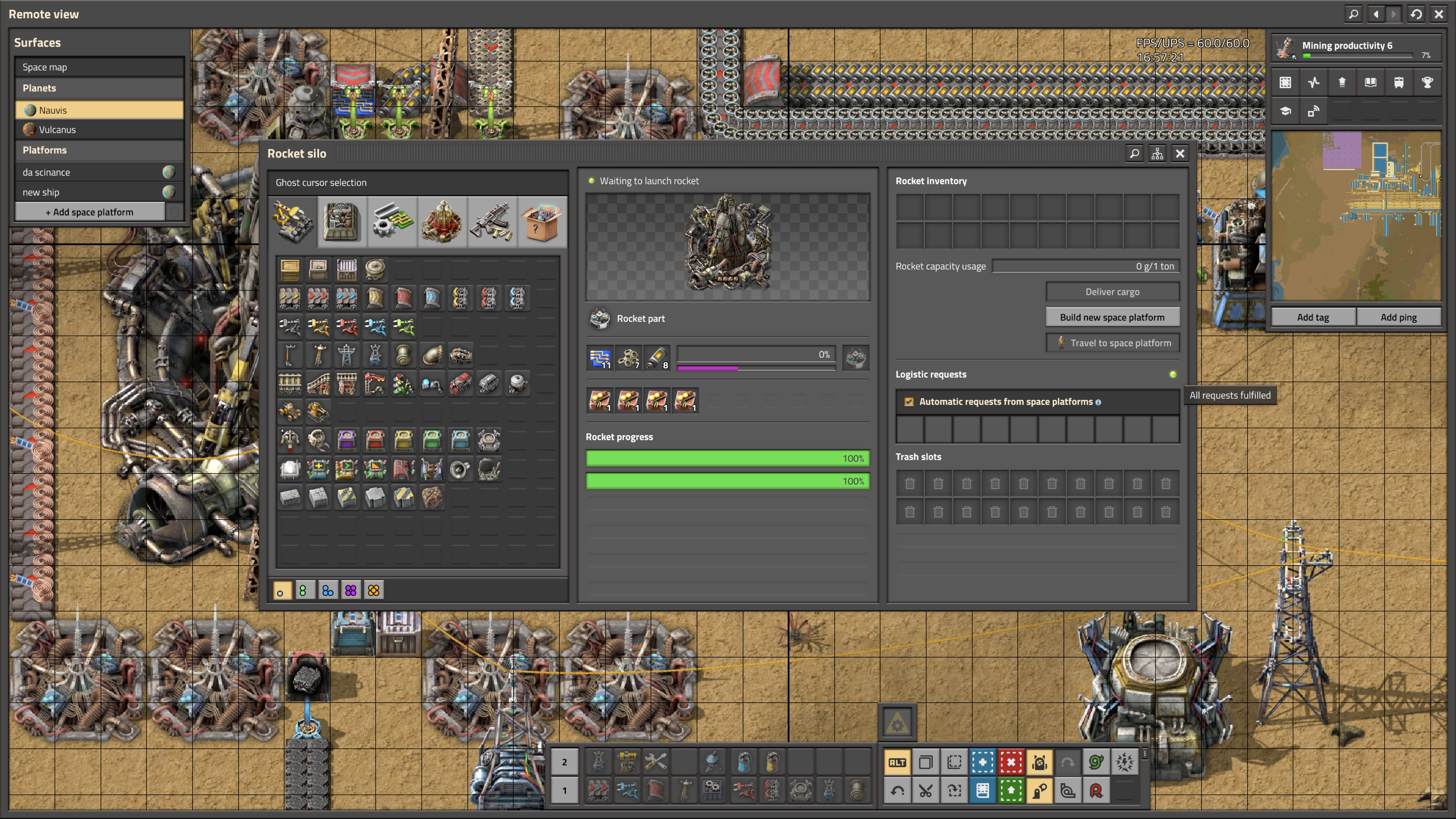The image size is (1456, 819).
Task: Open the Logistics item group tab
Action: [293, 222]
